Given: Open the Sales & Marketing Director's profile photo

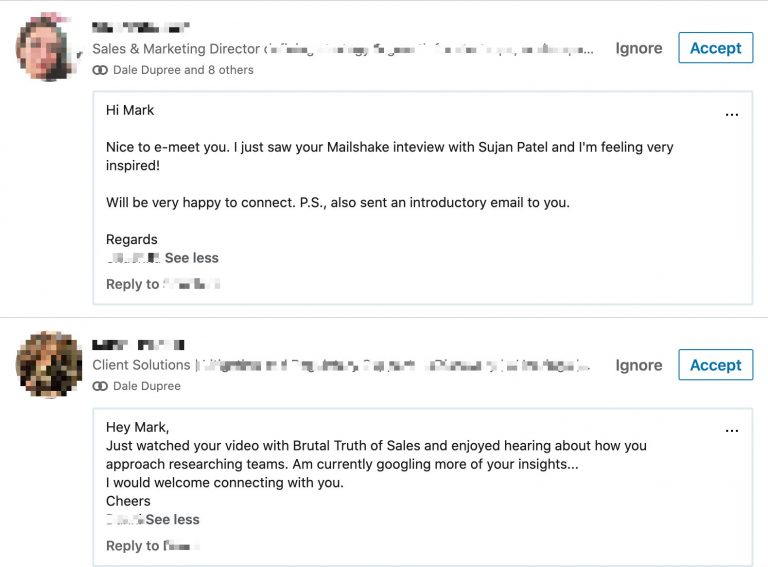Looking at the screenshot, I should (48, 47).
